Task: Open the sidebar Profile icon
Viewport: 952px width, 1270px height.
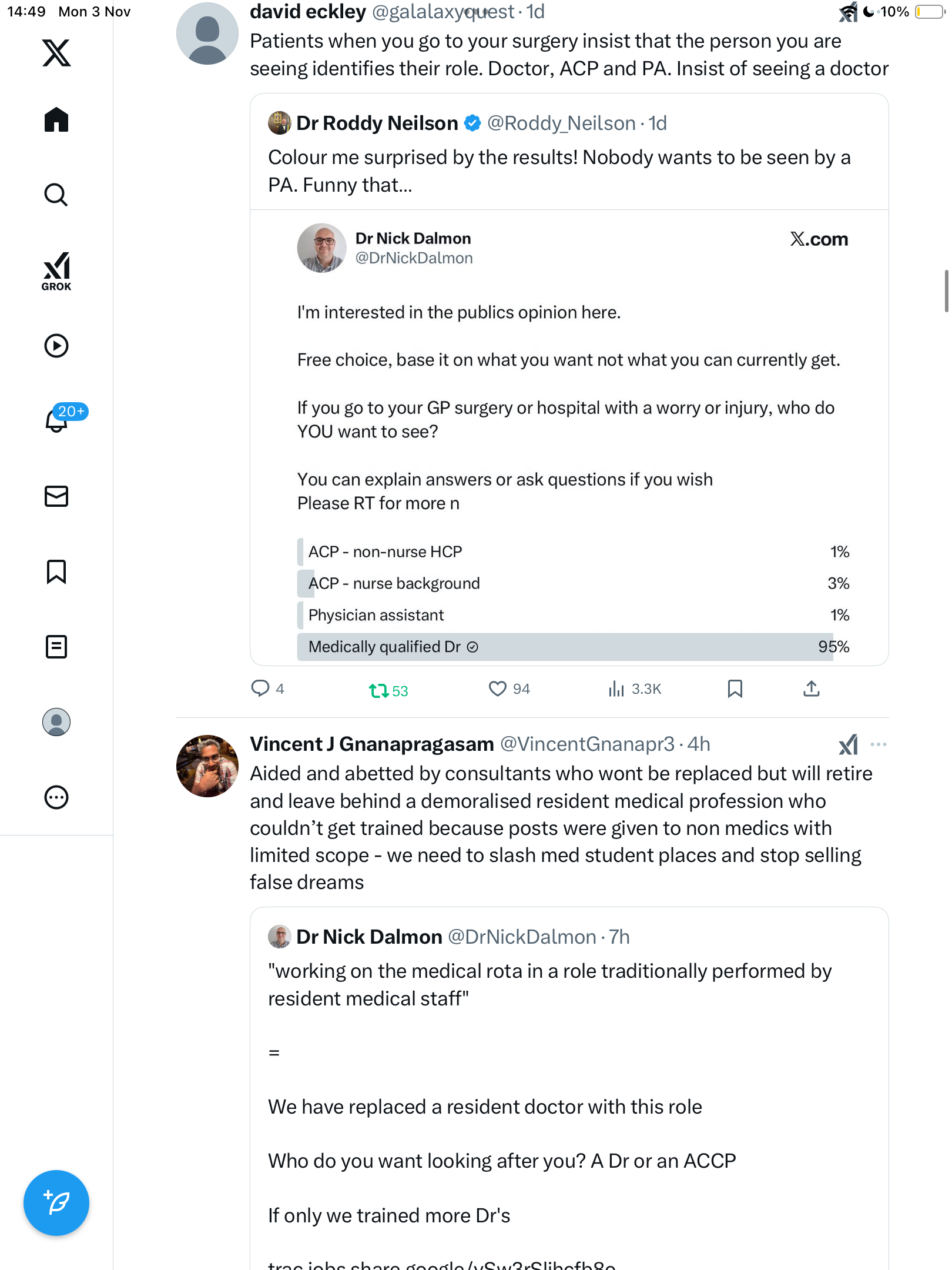Action: pos(56,722)
